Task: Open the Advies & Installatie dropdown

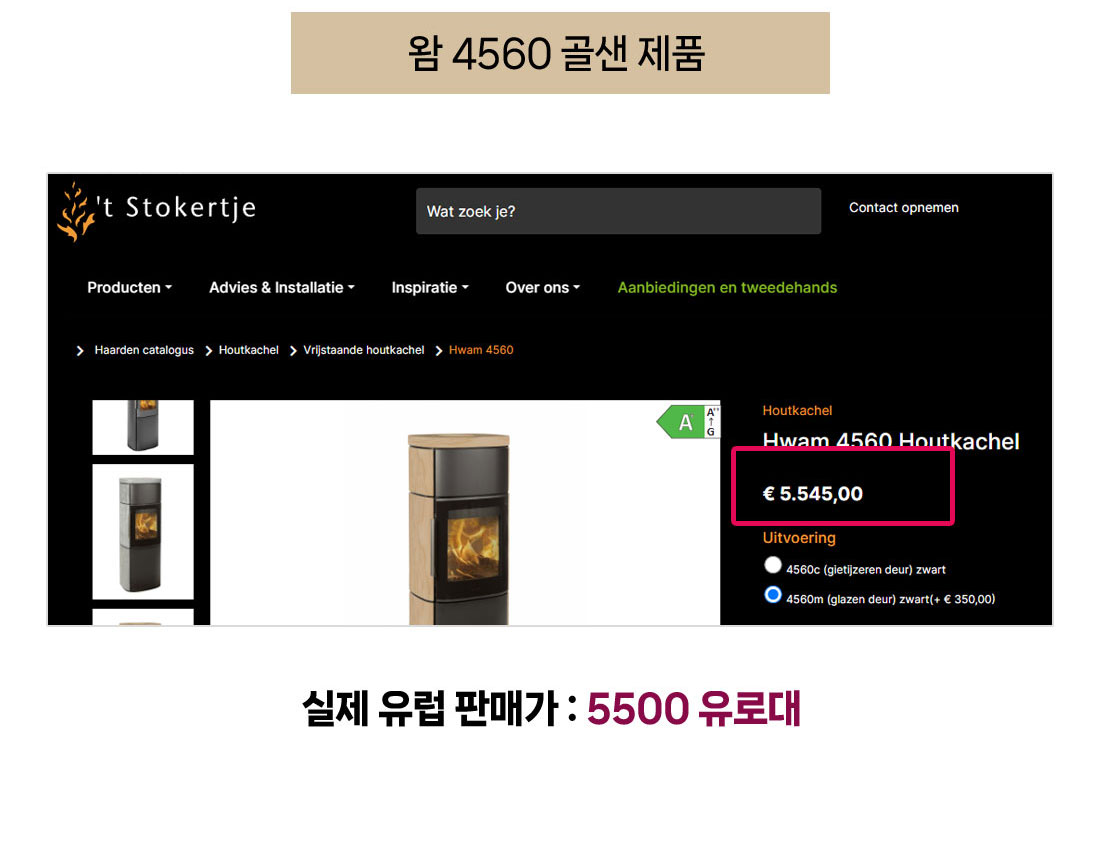Action: tap(282, 288)
